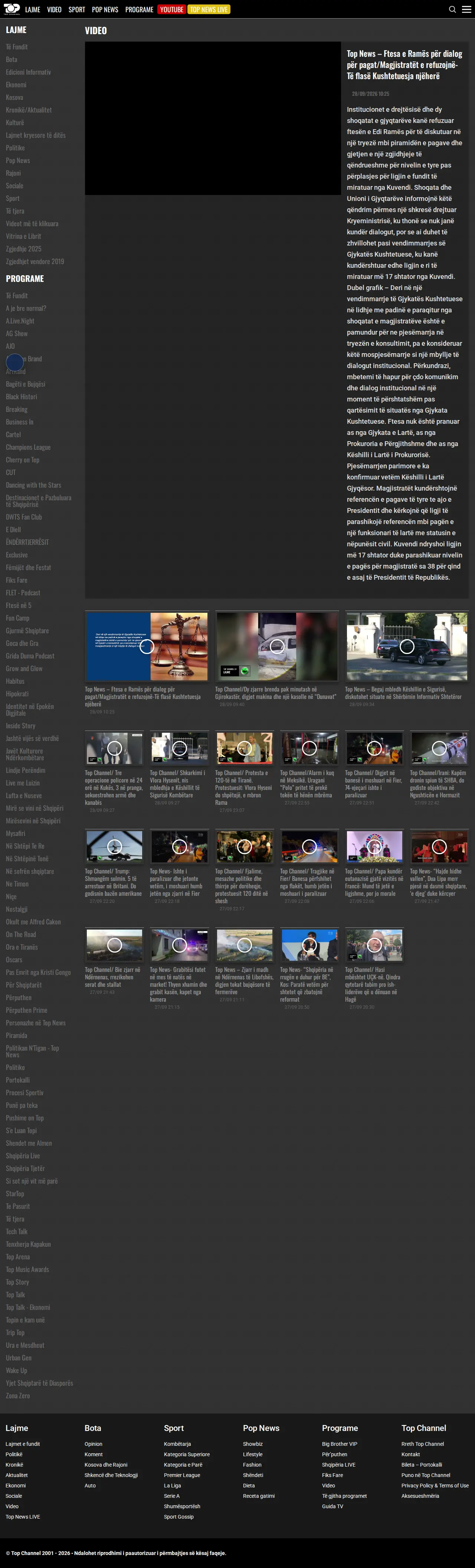Open Kronikë/Aktualitet in Lajme sidebar
The image size is (475, 1568).
click(x=29, y=110)
